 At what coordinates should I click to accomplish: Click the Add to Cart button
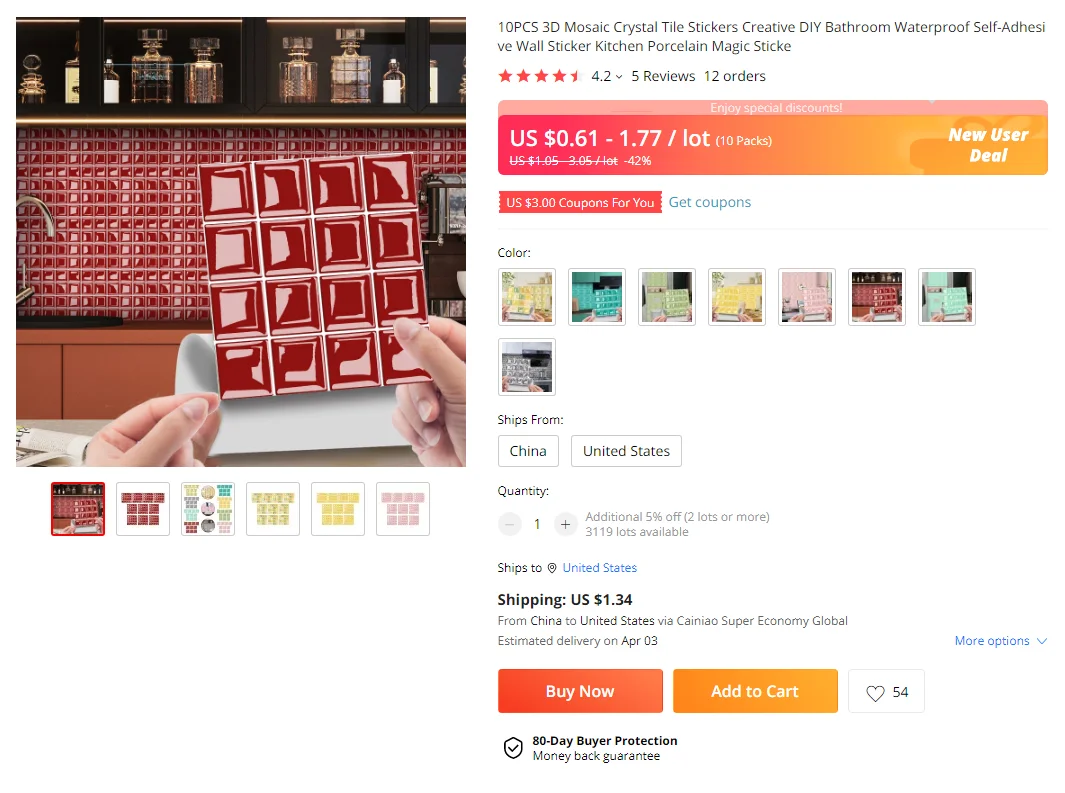click(755, 691)
